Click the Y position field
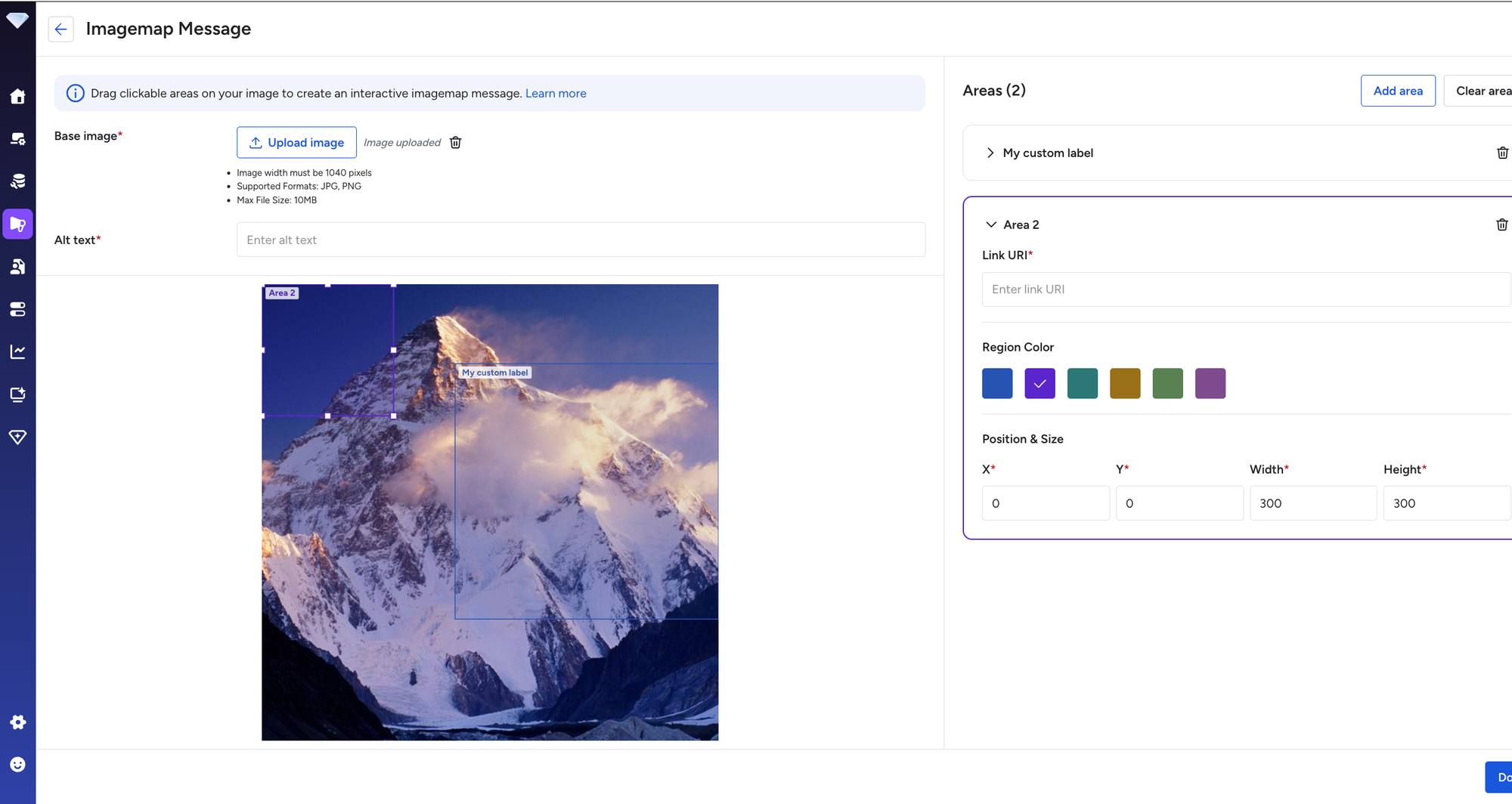Screen dimensions: 1512x804 1179,503
